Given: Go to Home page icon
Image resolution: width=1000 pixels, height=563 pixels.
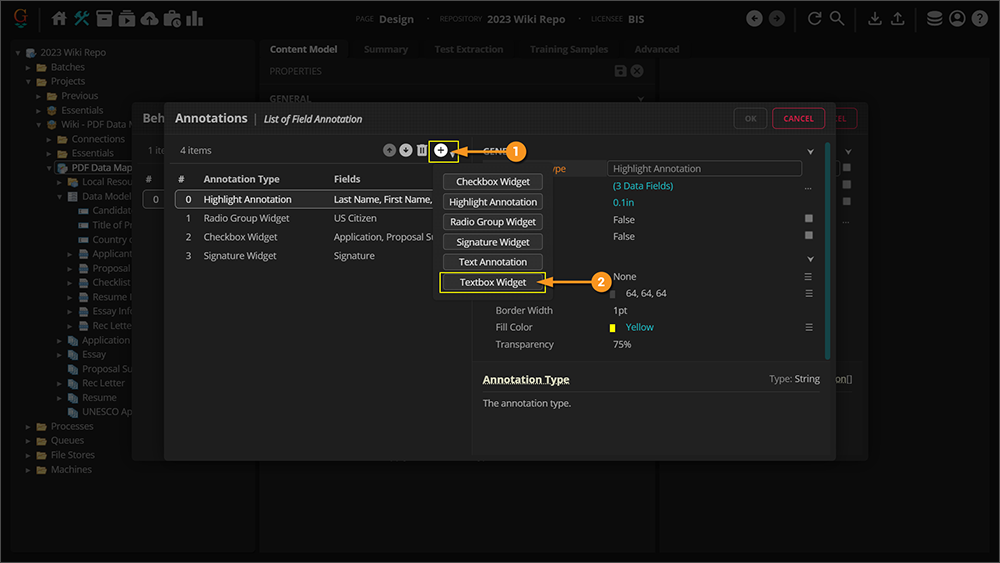Looking at the screenshot, I should (60, 18).
